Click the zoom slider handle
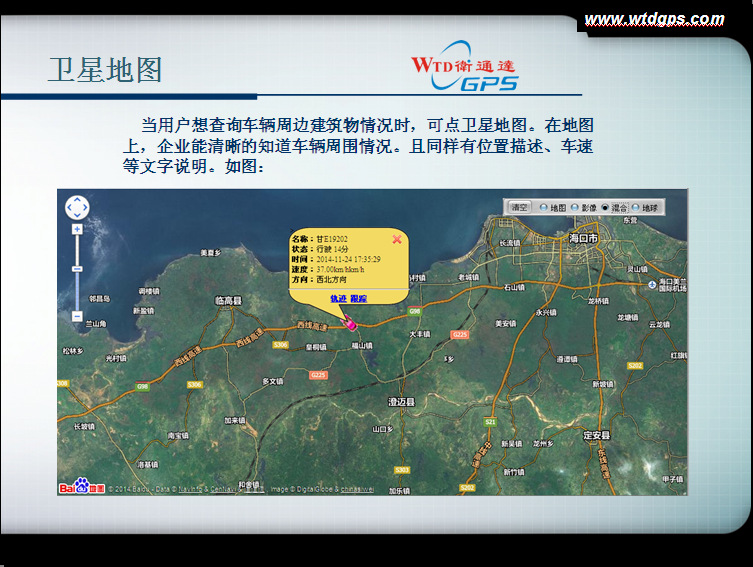Image resolution: width=753 pixels, height=567 pixels. (x=77, y=267)
